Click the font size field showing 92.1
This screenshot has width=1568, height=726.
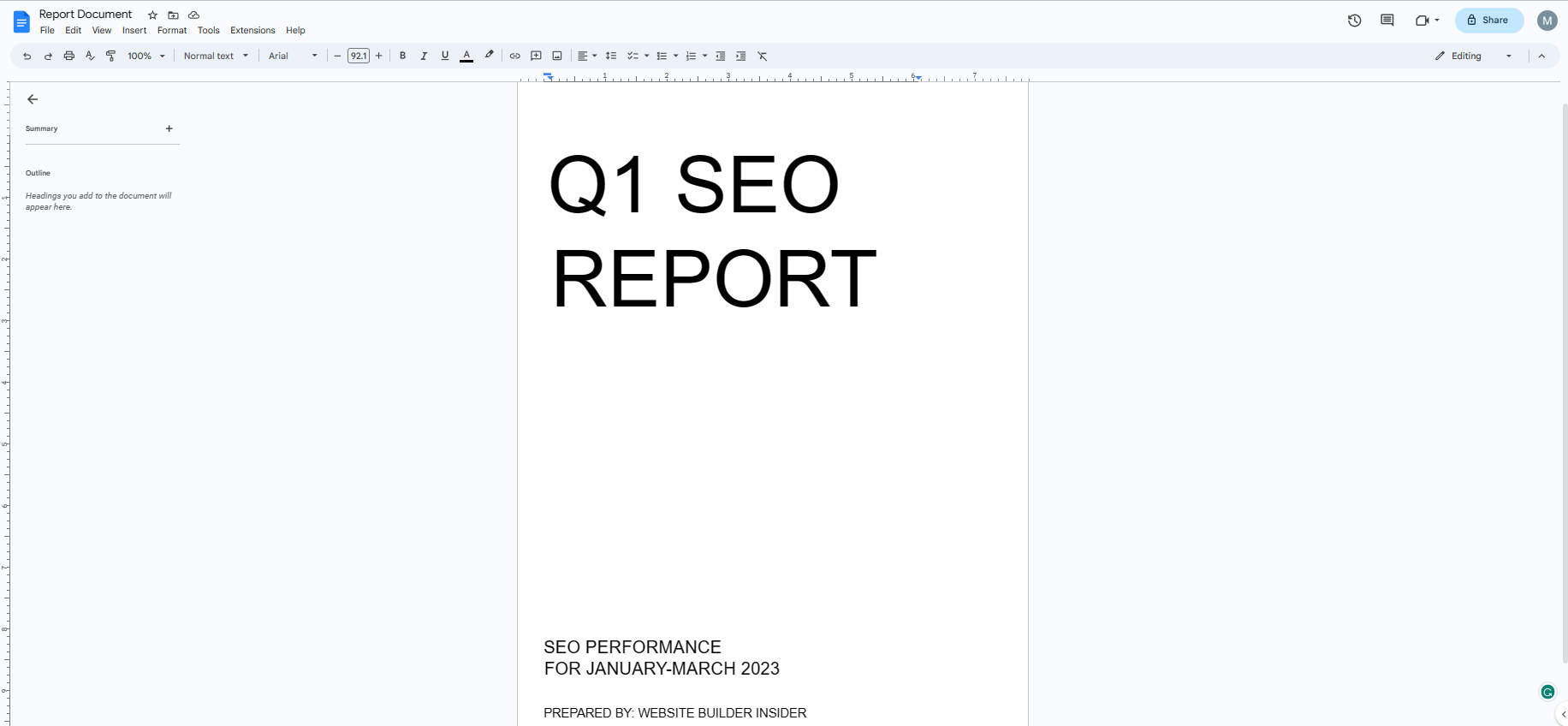359,56
